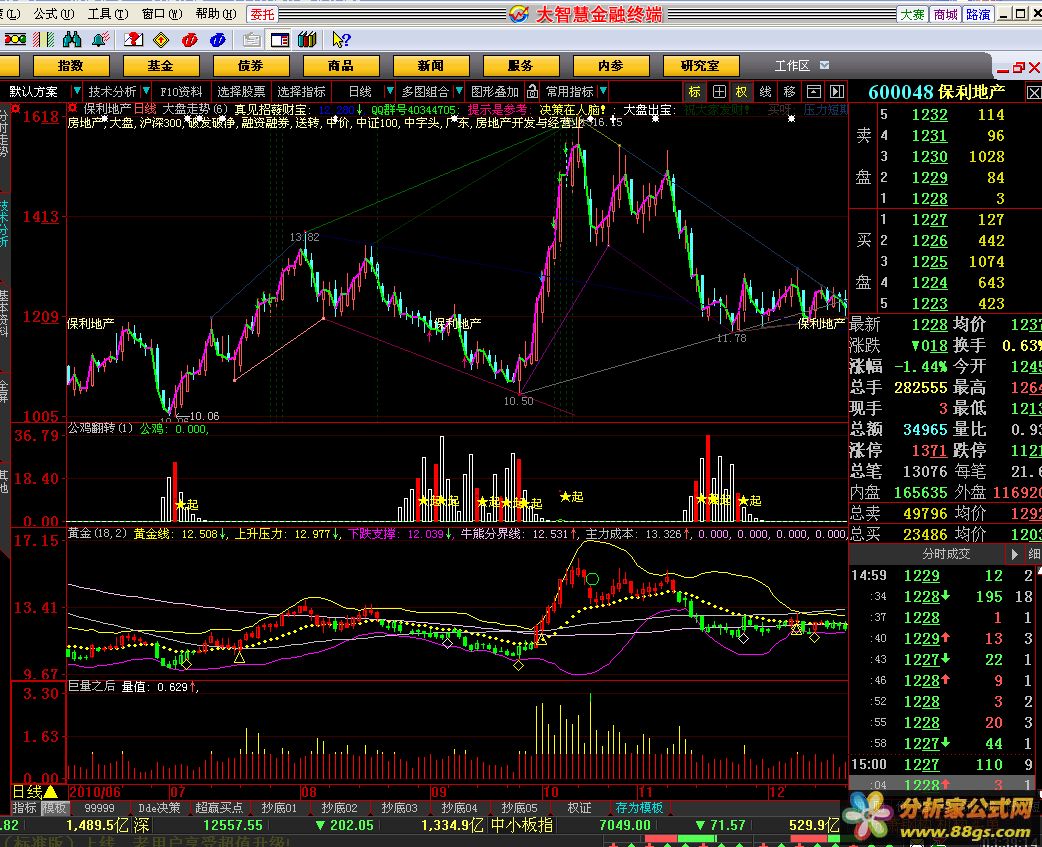Close the 600048 保利地产 quote panel
The image size is (1042, 847).
[x=1033, y=92]
